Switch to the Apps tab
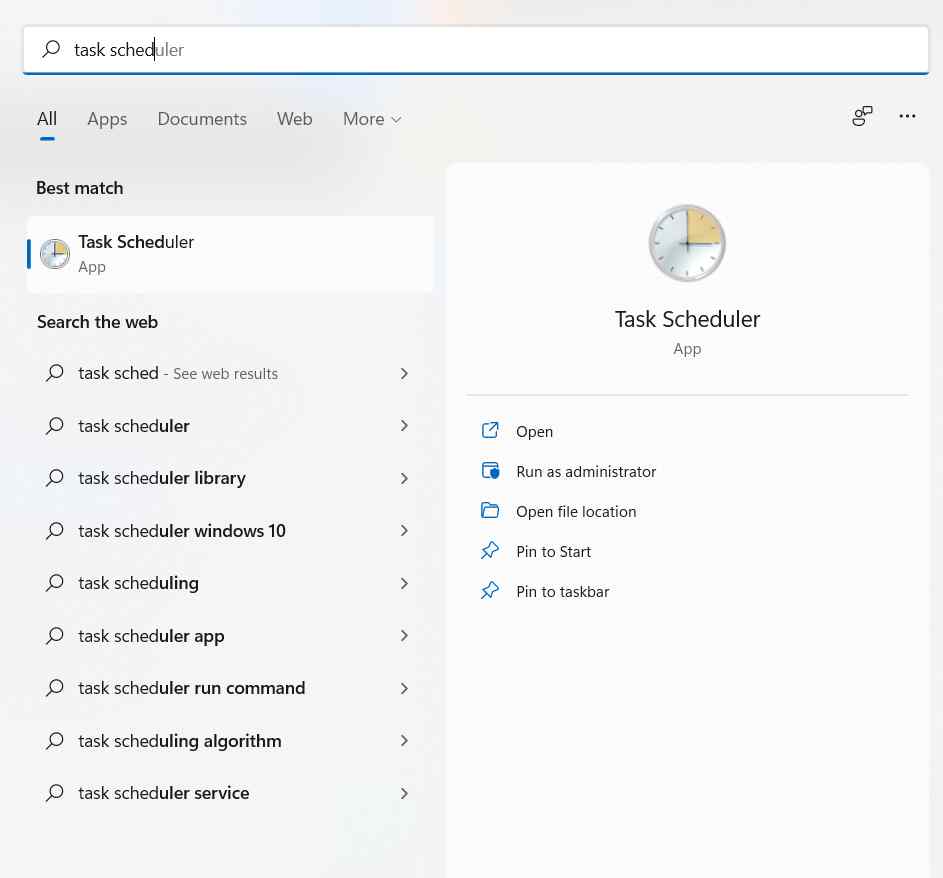 pyautogui.click(x=107, y=119)
